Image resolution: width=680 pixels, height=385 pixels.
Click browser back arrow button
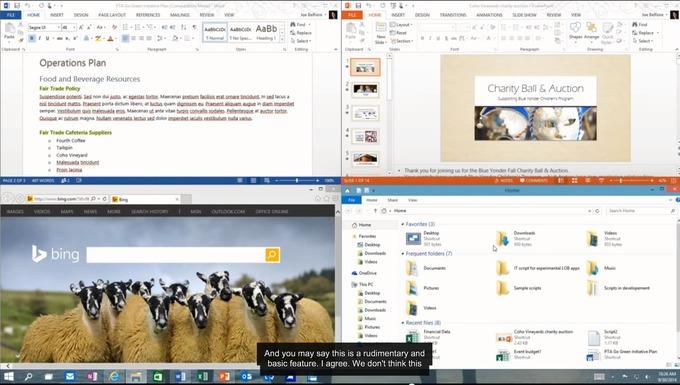click(9, 199)
